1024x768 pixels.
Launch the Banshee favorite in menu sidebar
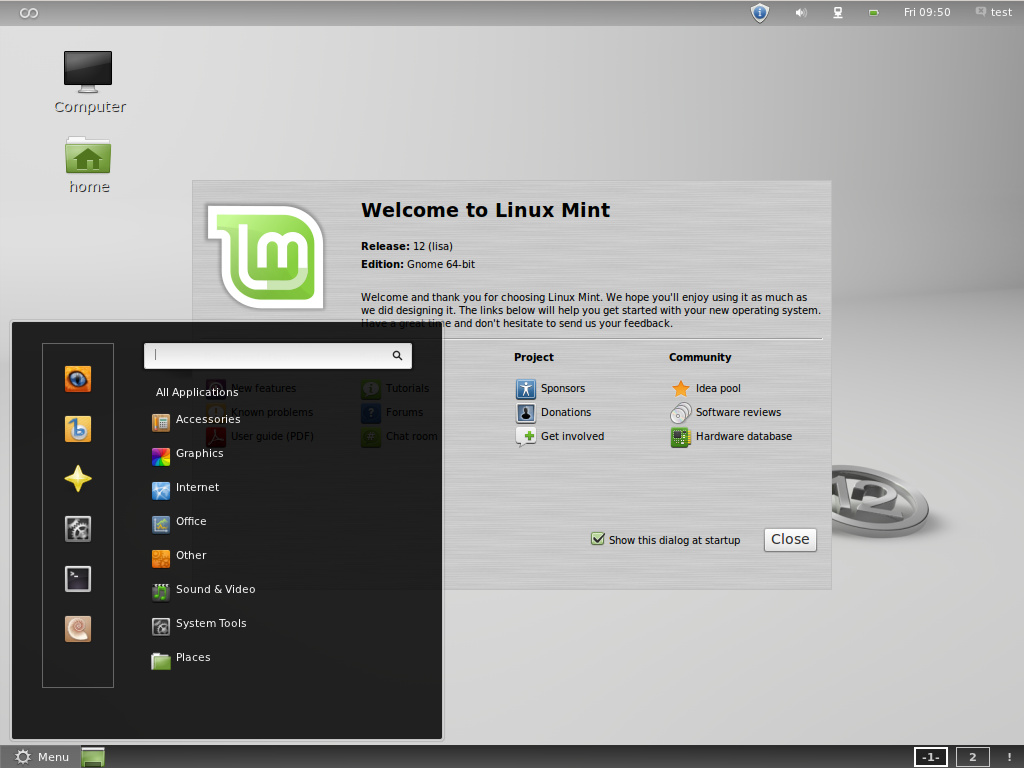[78, 429]
